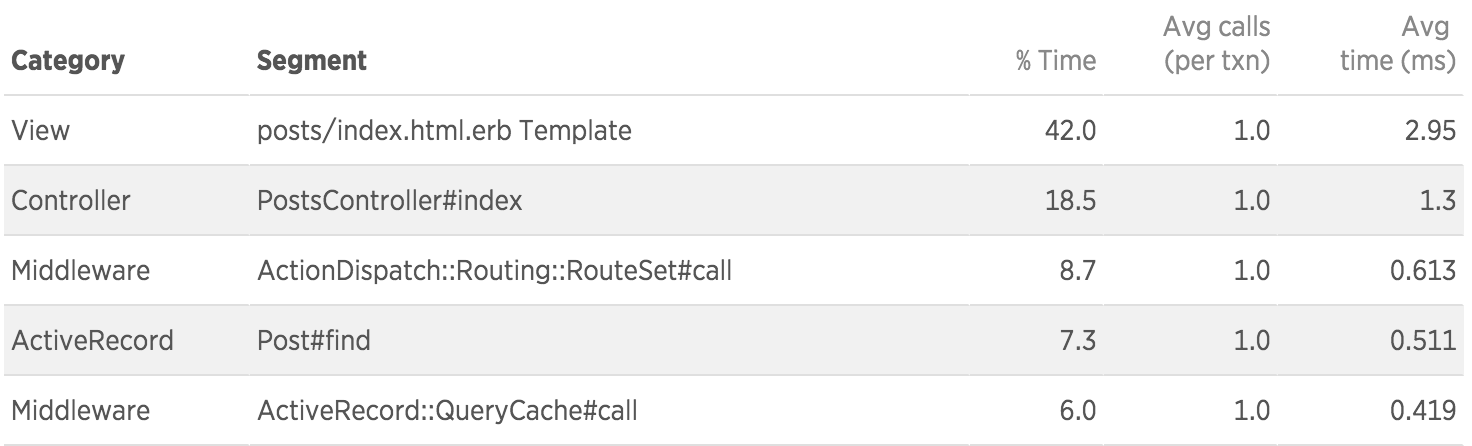Click the View category cell
Viewport: 1472px width, 446px height.
pos(40,130)
